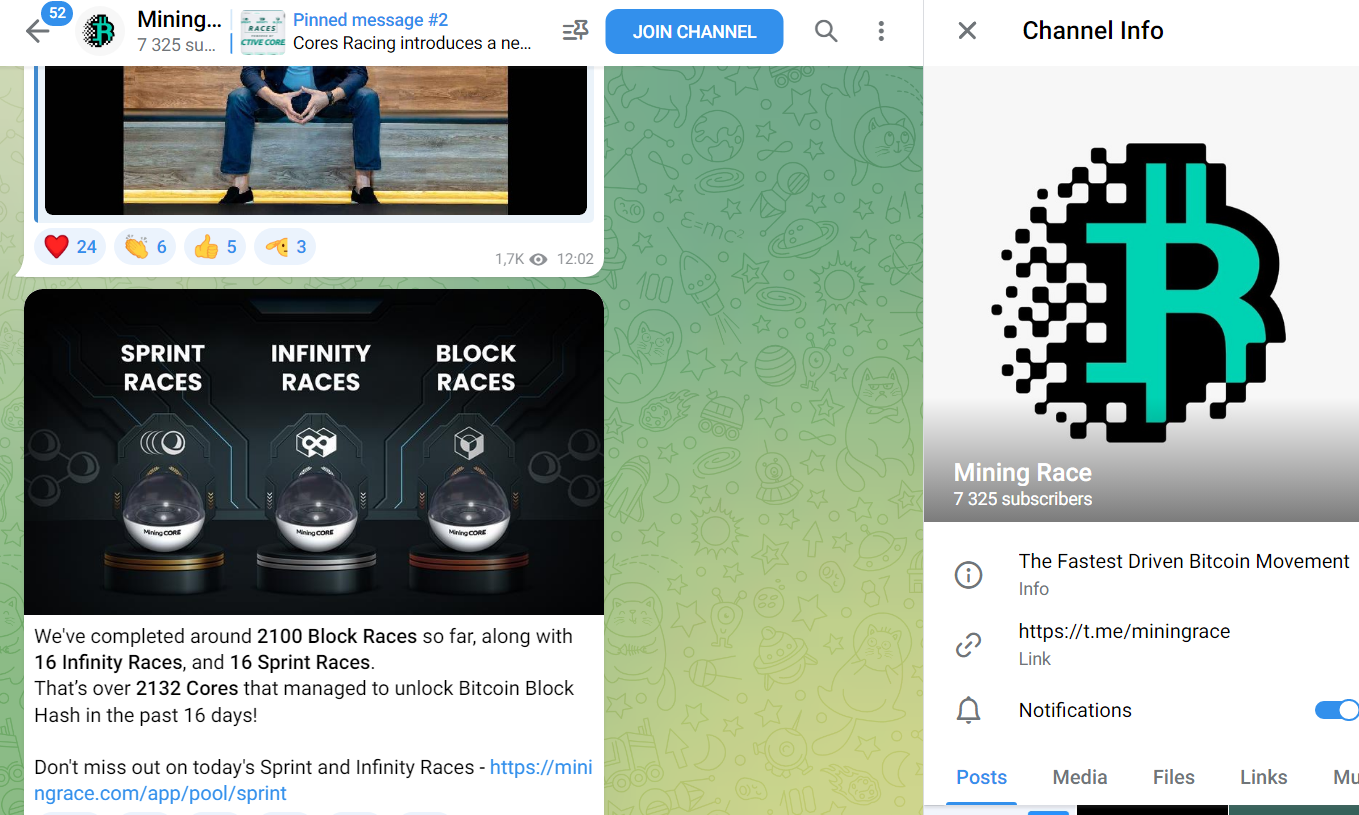
Task: Click '7 325 subscribers' in Channel Info
Action: (1023, 499)
